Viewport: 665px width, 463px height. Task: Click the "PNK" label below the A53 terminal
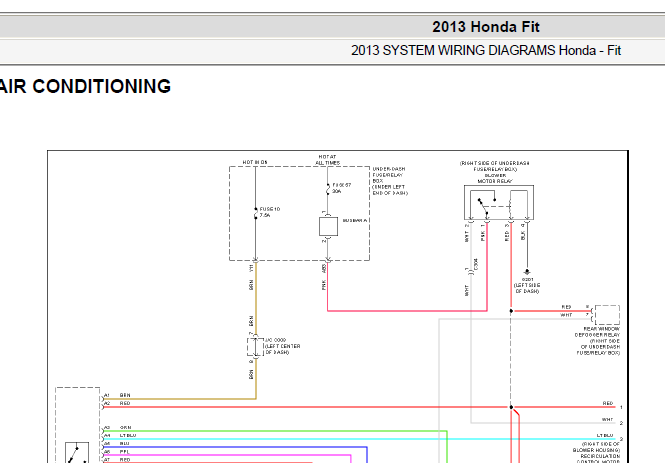[324, 285]
